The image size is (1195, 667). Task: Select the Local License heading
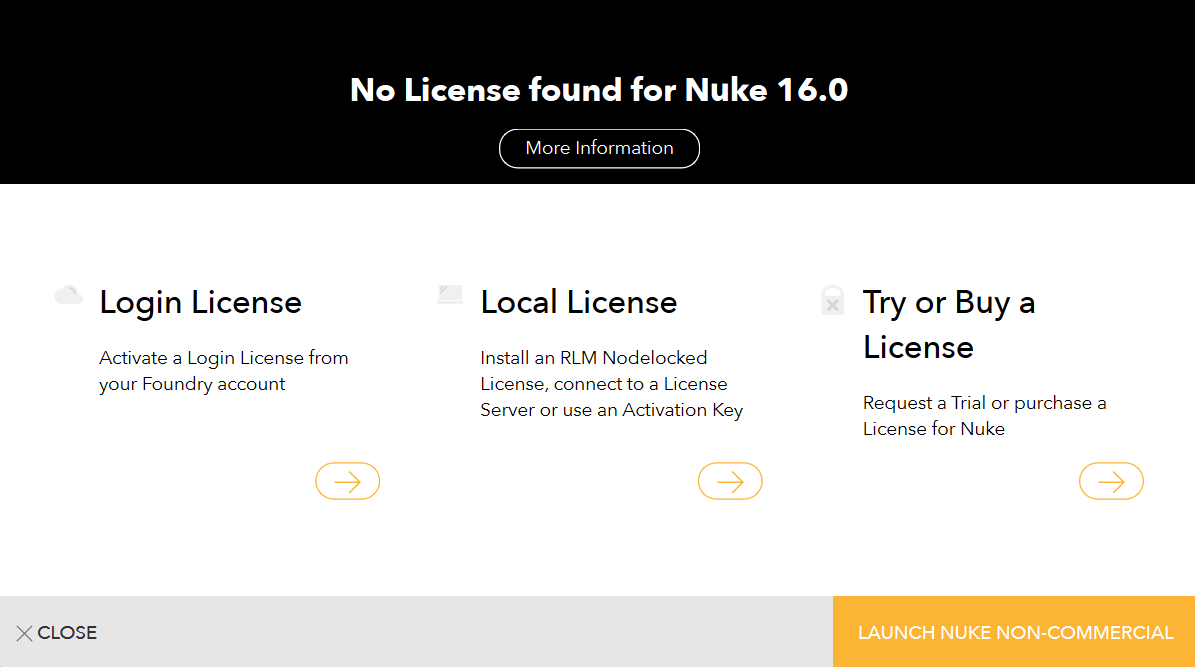tap(578, 303)
